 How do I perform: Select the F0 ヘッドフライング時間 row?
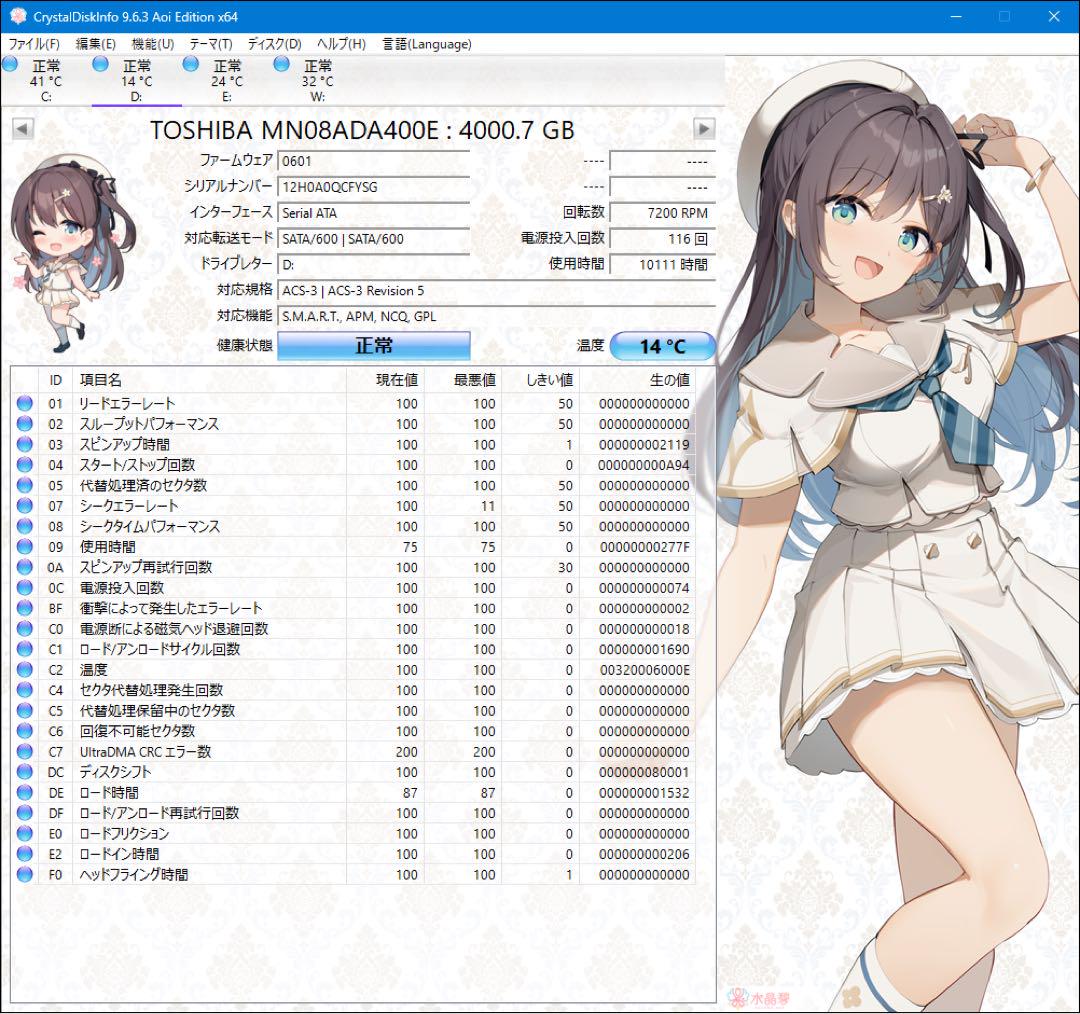353,874
